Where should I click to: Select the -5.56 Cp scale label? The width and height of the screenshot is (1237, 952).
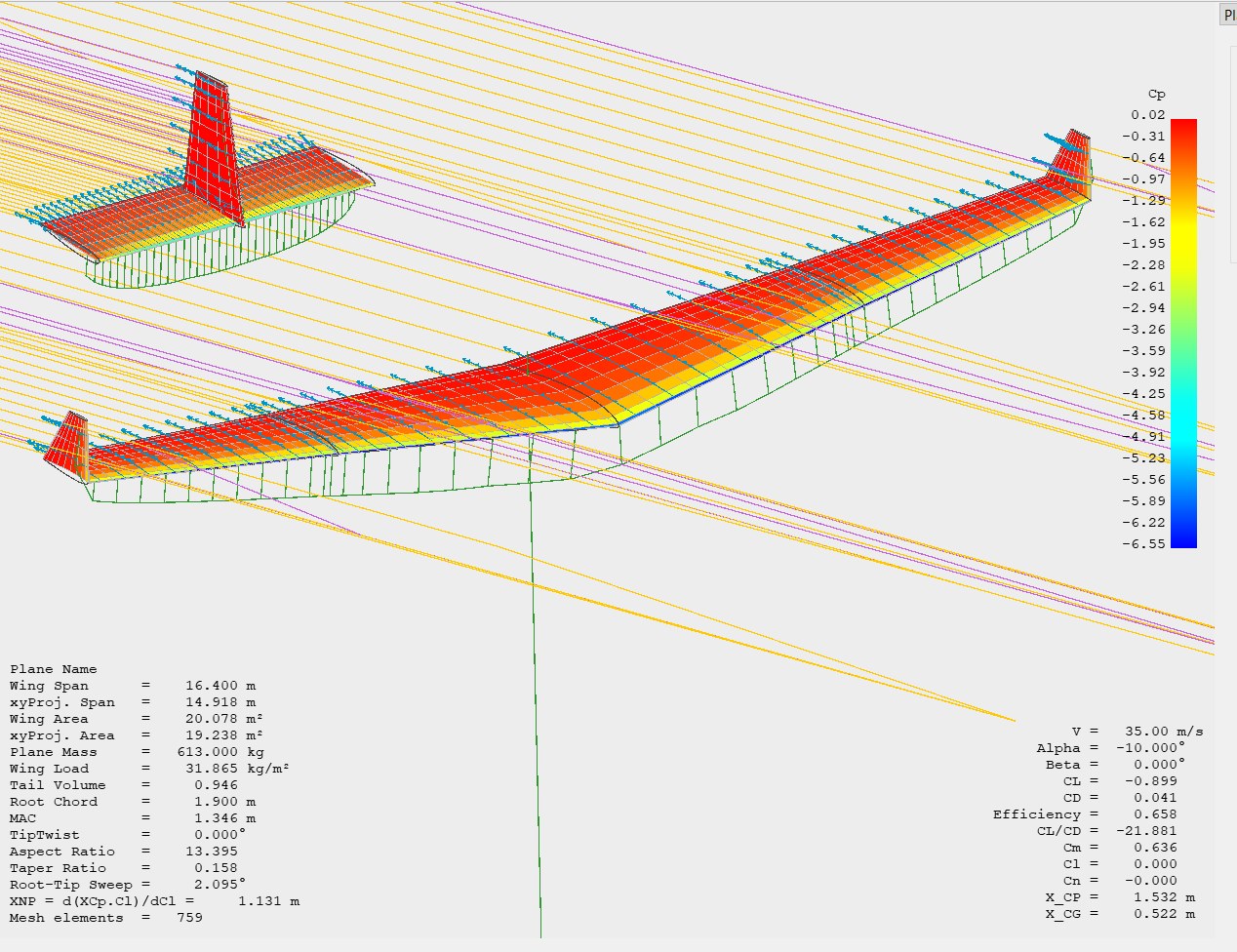coord(1143,480)
